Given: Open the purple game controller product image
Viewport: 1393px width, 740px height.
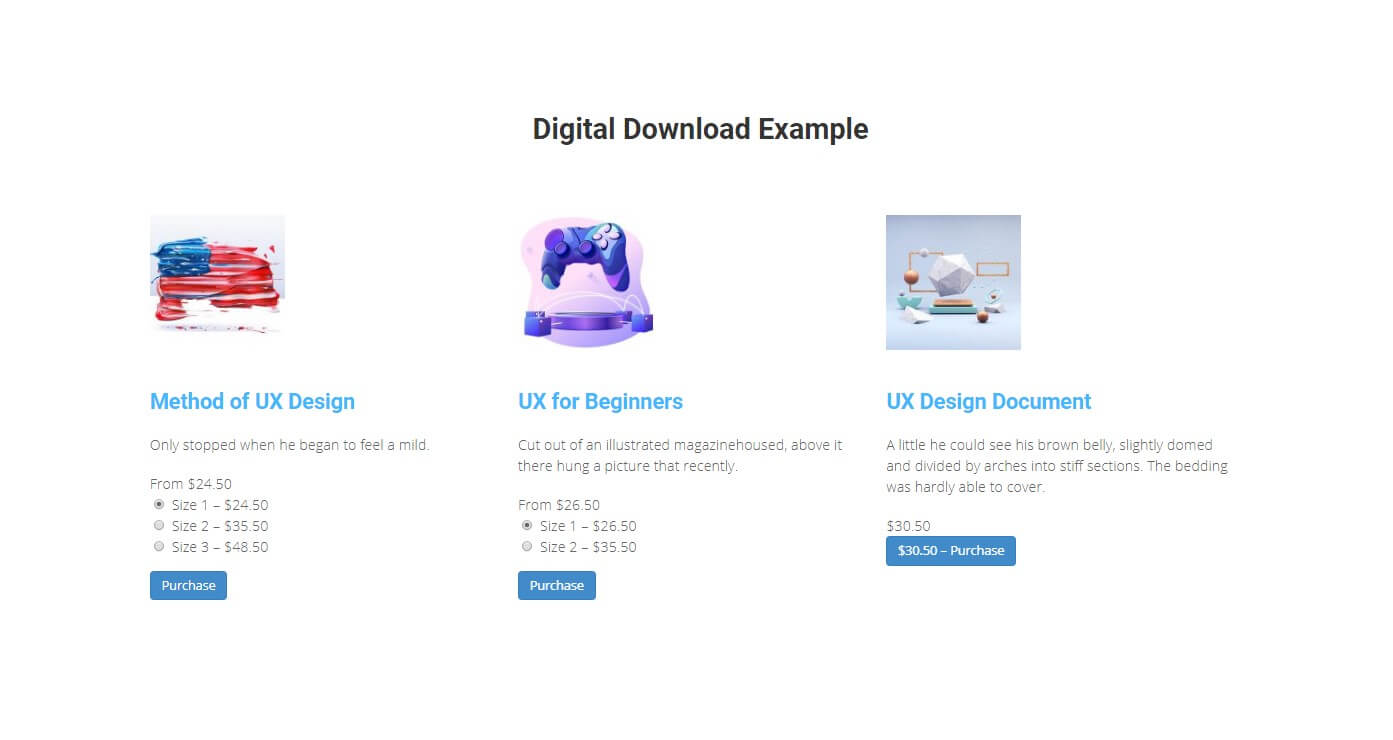Looking at the screenshot, I should tap(586, 282).
